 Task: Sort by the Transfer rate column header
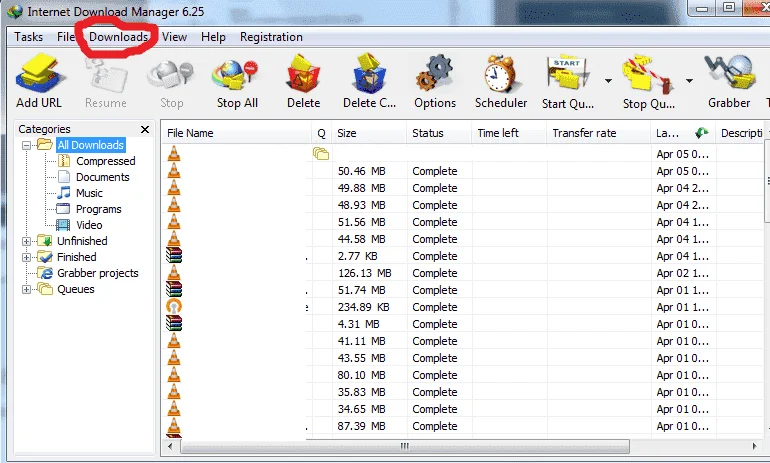point(598,133)
